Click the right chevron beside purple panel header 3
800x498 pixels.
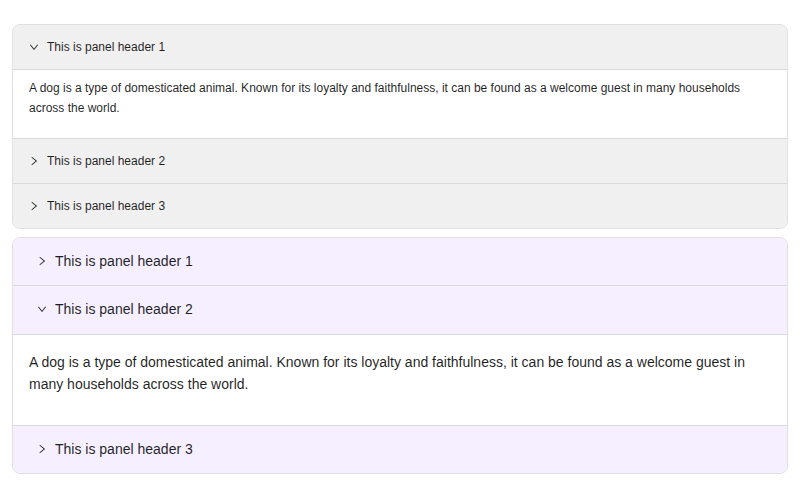42,449
